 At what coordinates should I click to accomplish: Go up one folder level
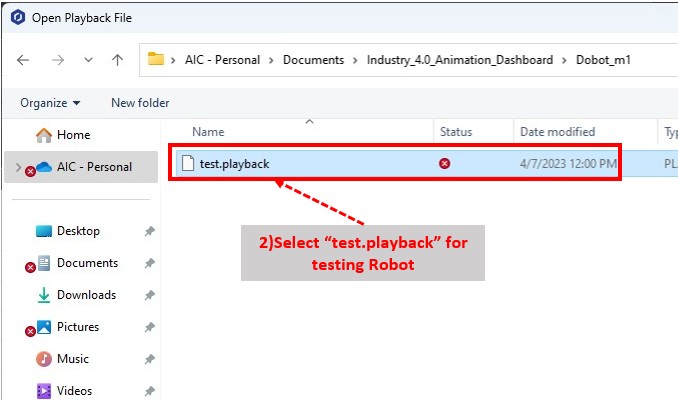click(x=117, y=60)
